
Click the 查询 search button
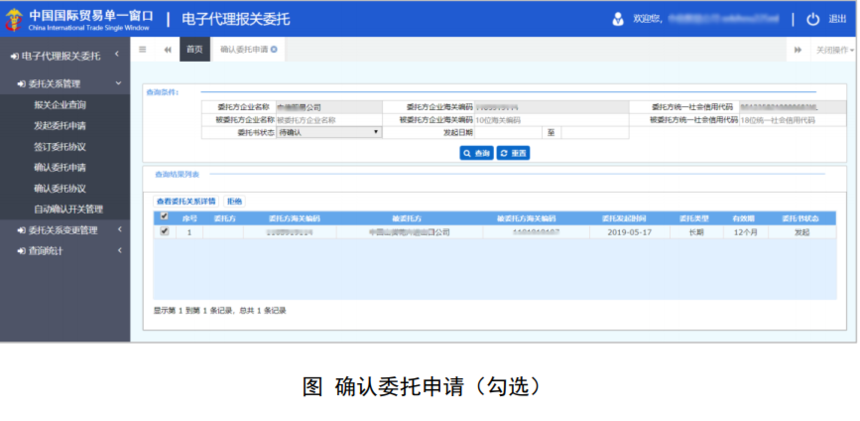click(x=476, y=153)
